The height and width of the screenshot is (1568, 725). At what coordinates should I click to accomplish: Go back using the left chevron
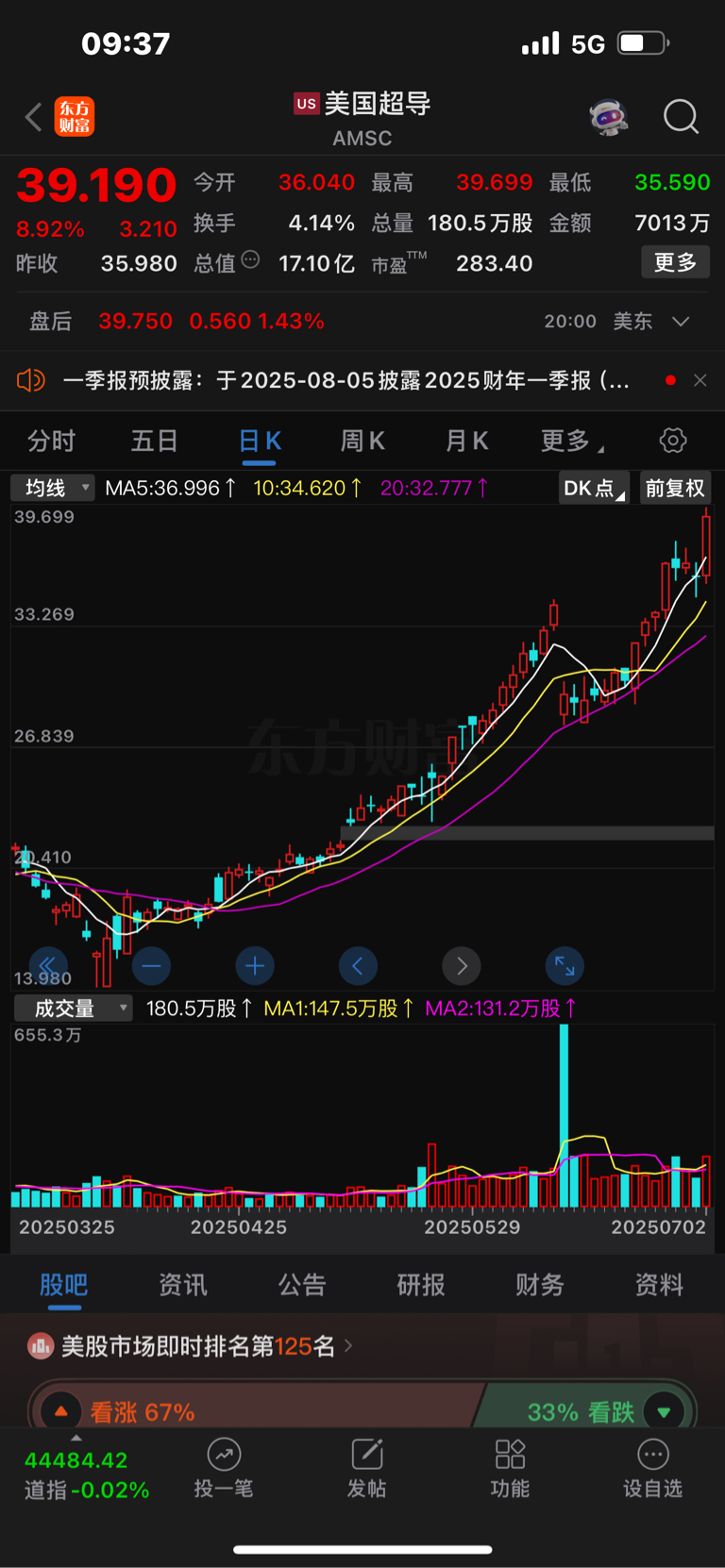point(33,118)
